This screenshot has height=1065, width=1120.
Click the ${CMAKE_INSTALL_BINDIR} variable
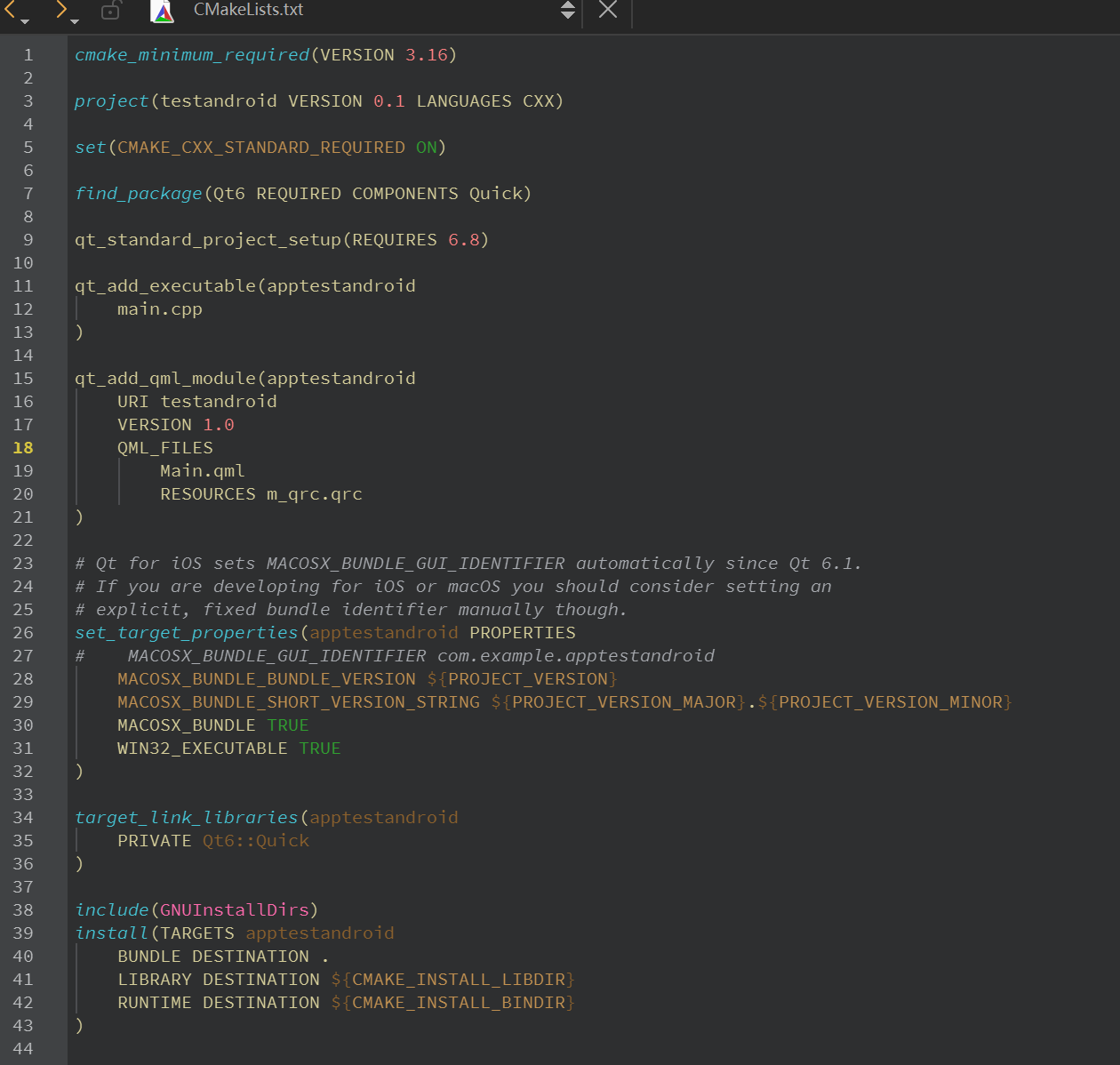[x=452, y=1003]
